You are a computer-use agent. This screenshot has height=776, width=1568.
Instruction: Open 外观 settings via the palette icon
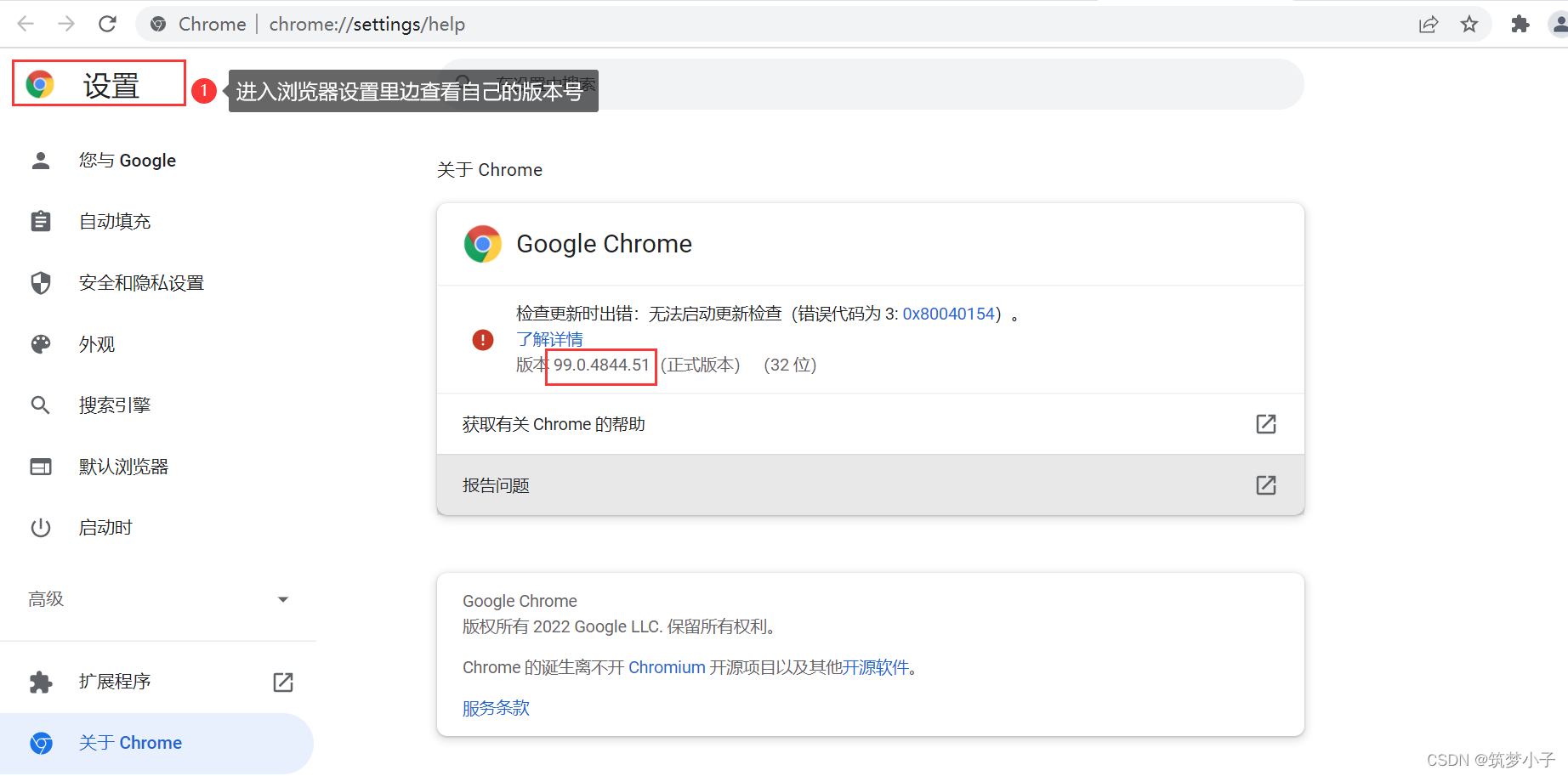(x=40, y=343)
